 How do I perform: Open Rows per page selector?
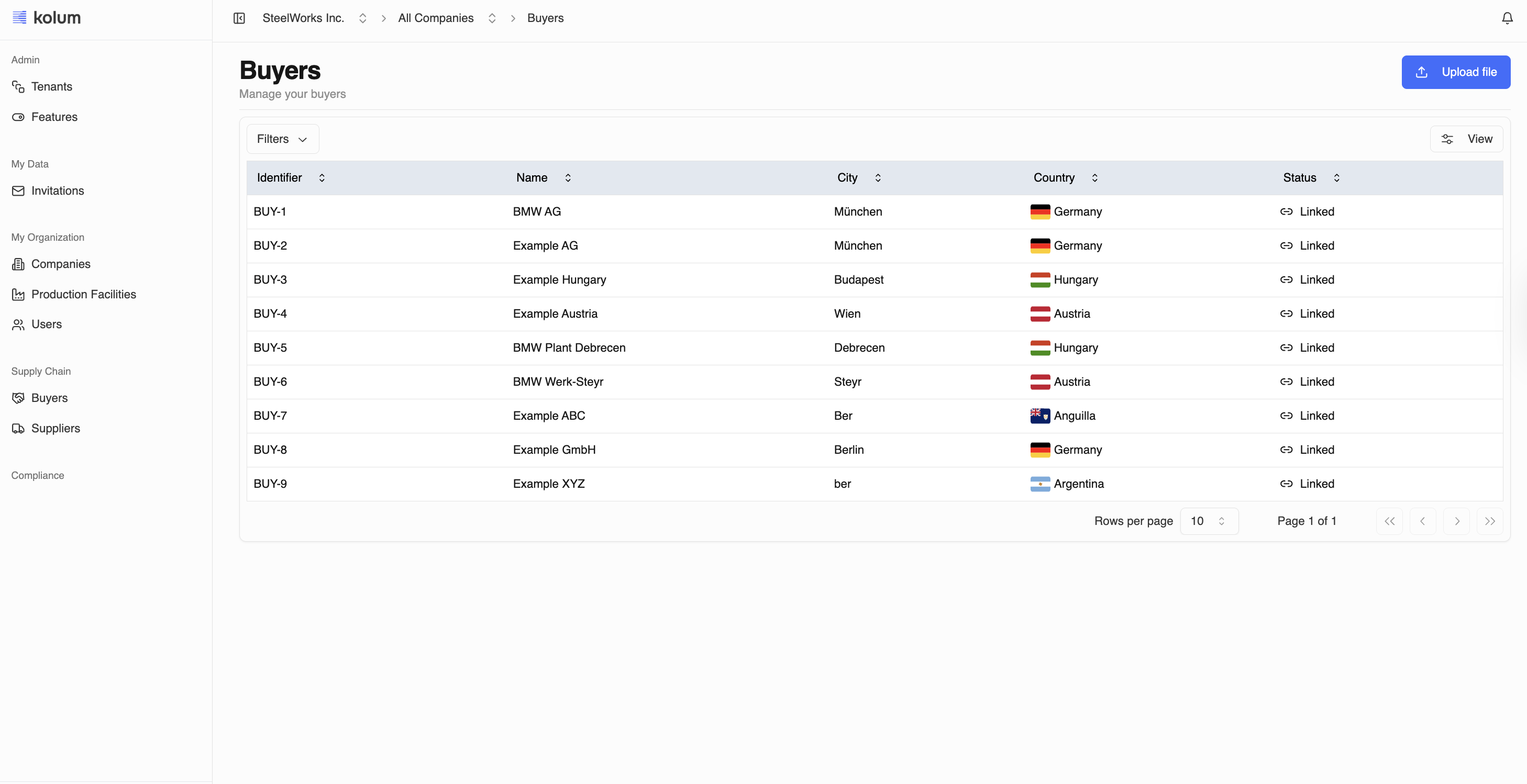(x=1208, y=521)
